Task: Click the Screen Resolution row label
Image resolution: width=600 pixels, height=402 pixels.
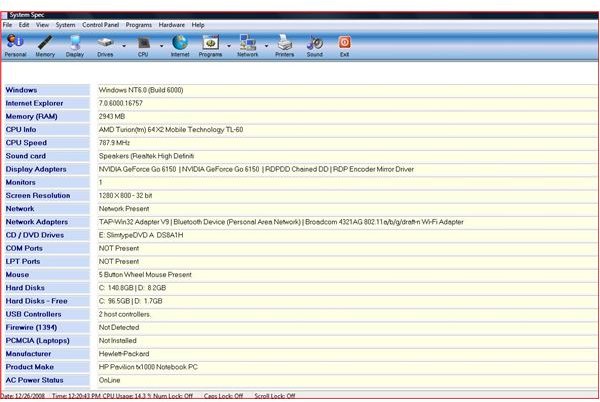Action: pyautogui.click(x=38, y=195)
